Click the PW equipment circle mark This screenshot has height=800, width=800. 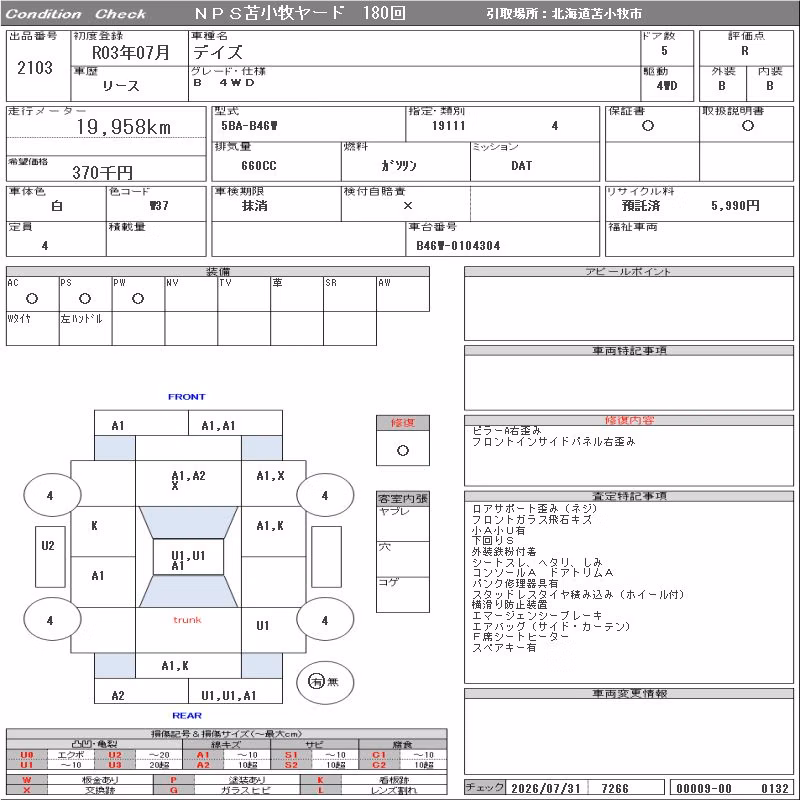[138, 299]
